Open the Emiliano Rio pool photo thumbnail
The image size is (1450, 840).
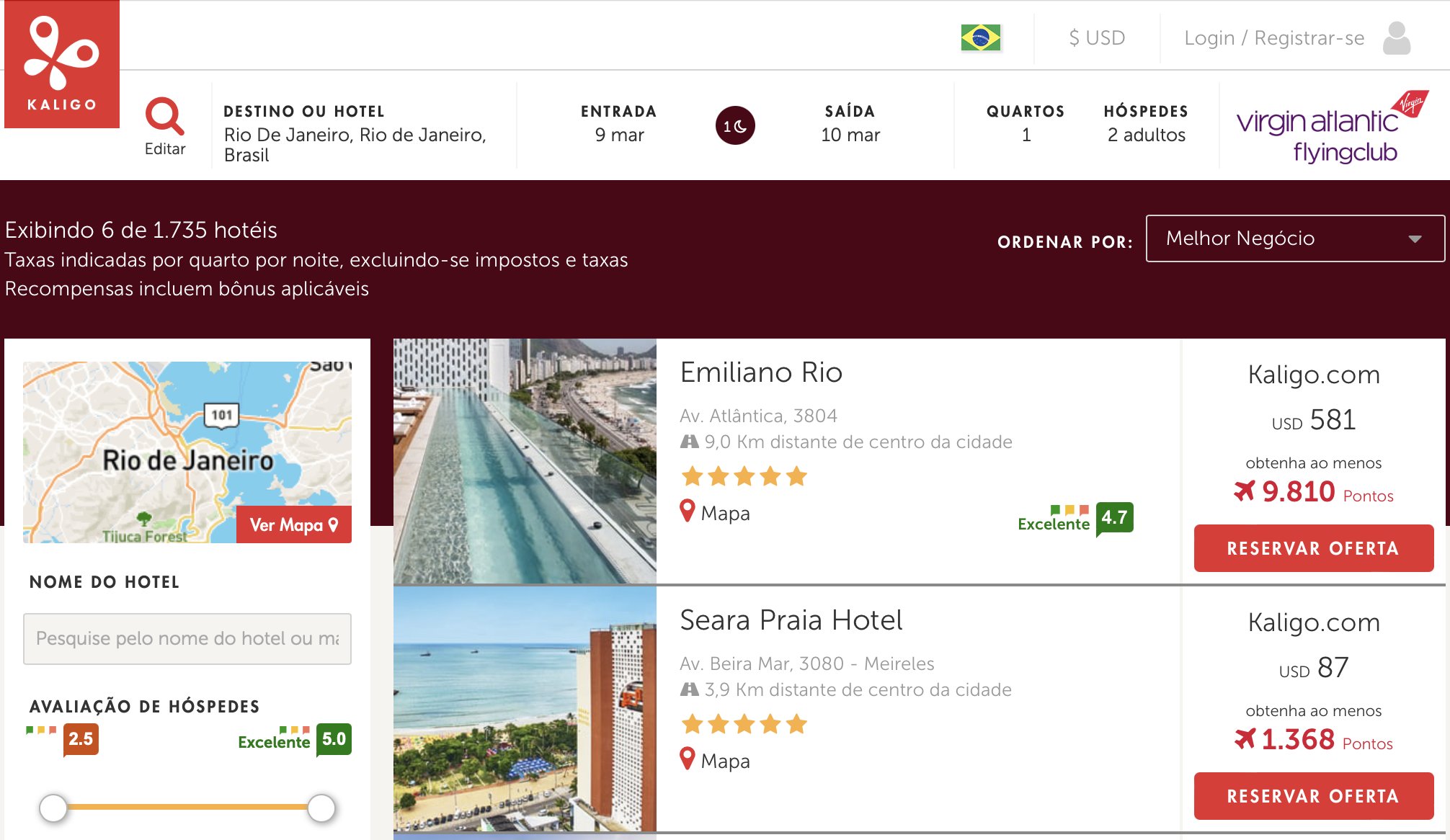point(525,461)
